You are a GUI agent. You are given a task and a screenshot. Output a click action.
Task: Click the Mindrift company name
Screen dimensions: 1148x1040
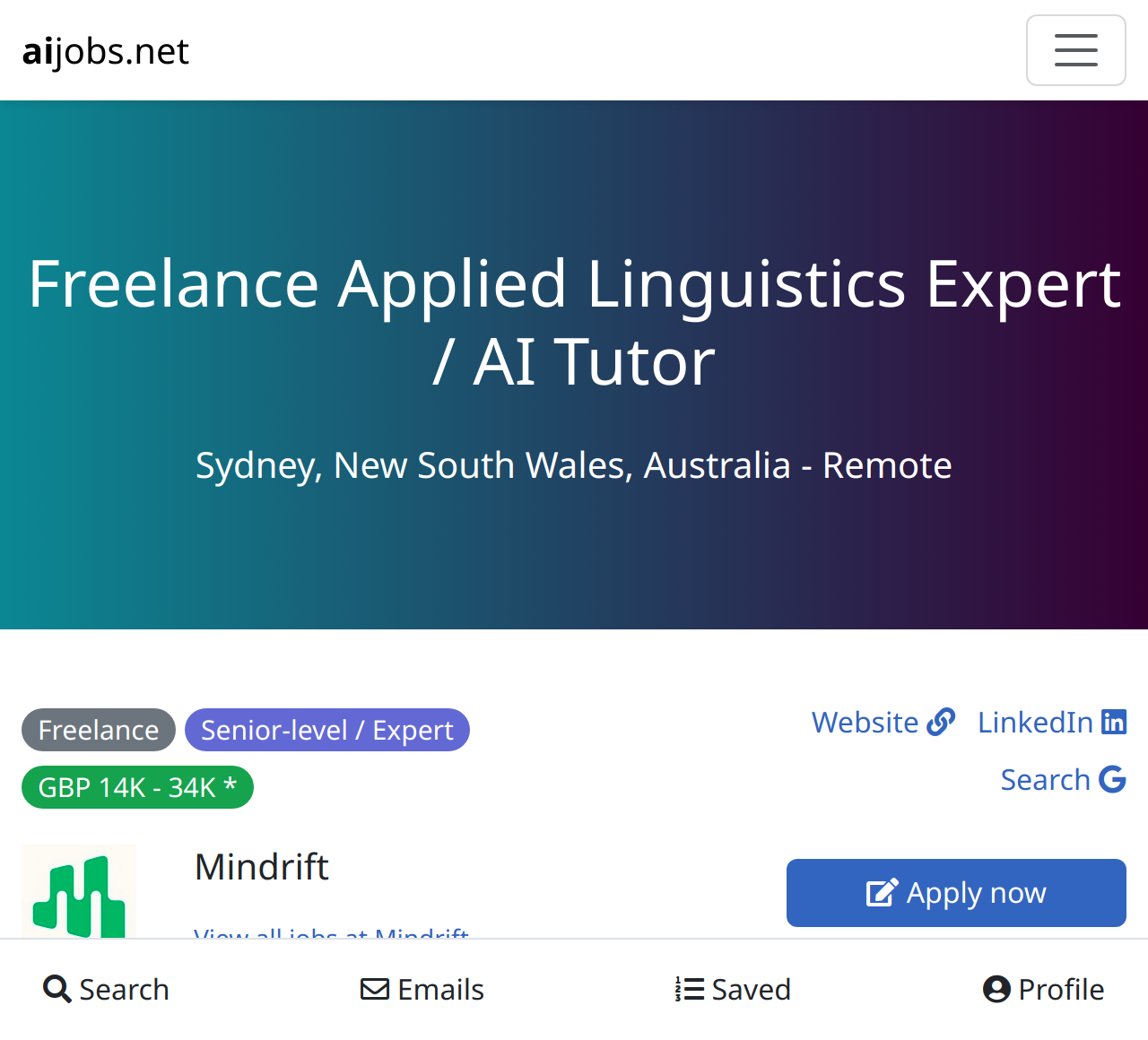click(x=262, y=867)
